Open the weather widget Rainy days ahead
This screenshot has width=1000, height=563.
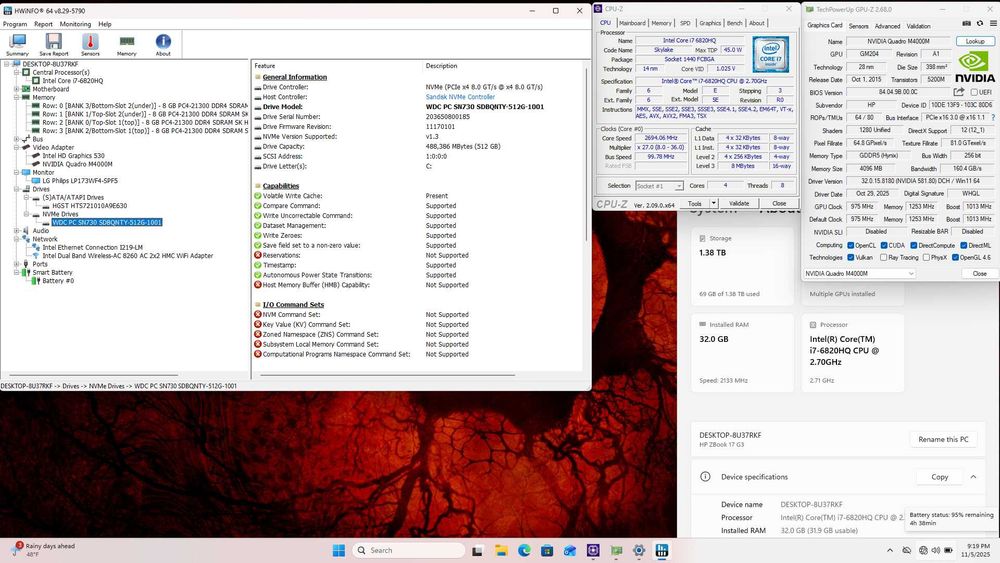tap(43, 550)
